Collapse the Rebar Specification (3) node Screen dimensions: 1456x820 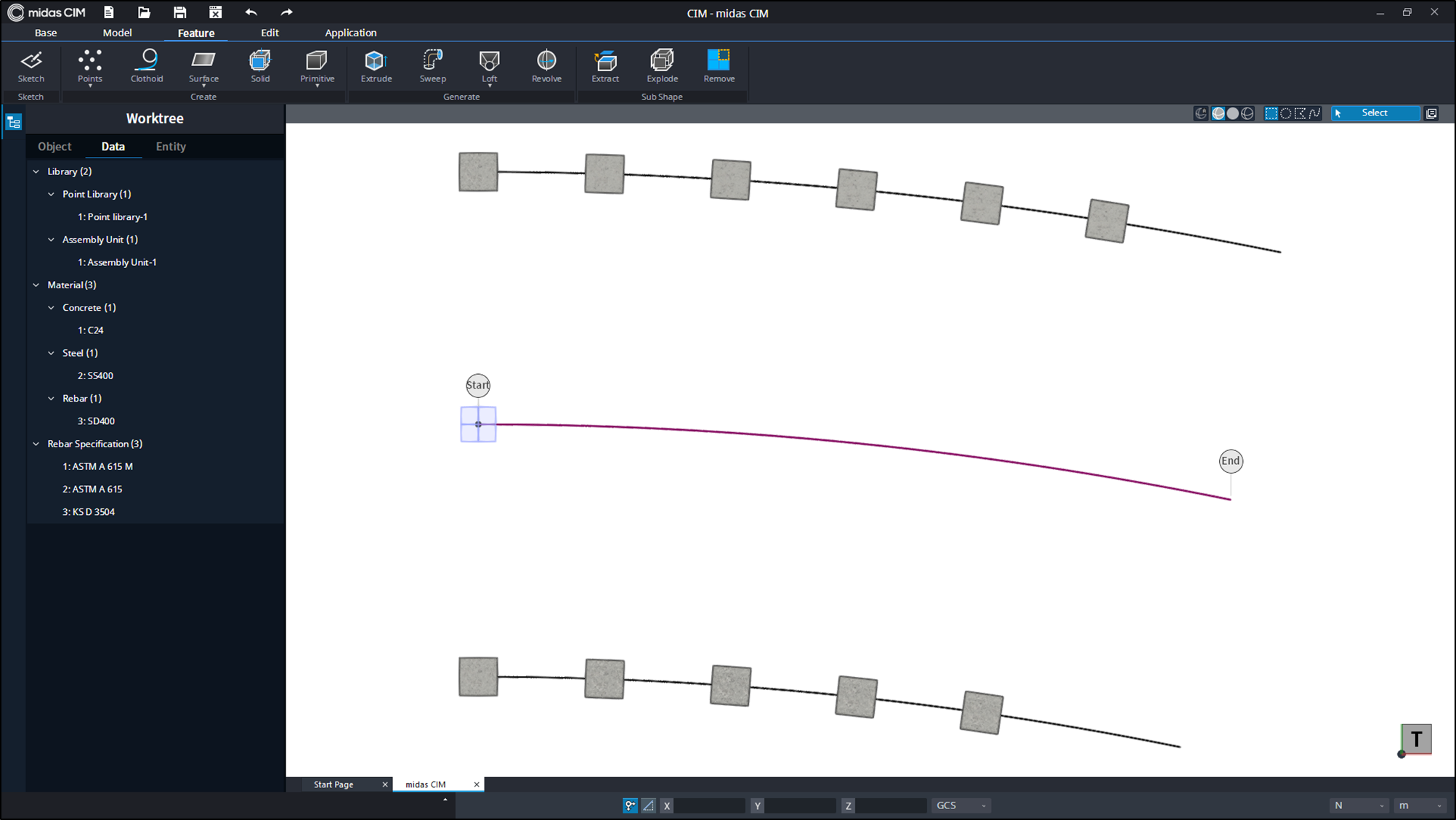pyautogui.click(x=36, y=444)
